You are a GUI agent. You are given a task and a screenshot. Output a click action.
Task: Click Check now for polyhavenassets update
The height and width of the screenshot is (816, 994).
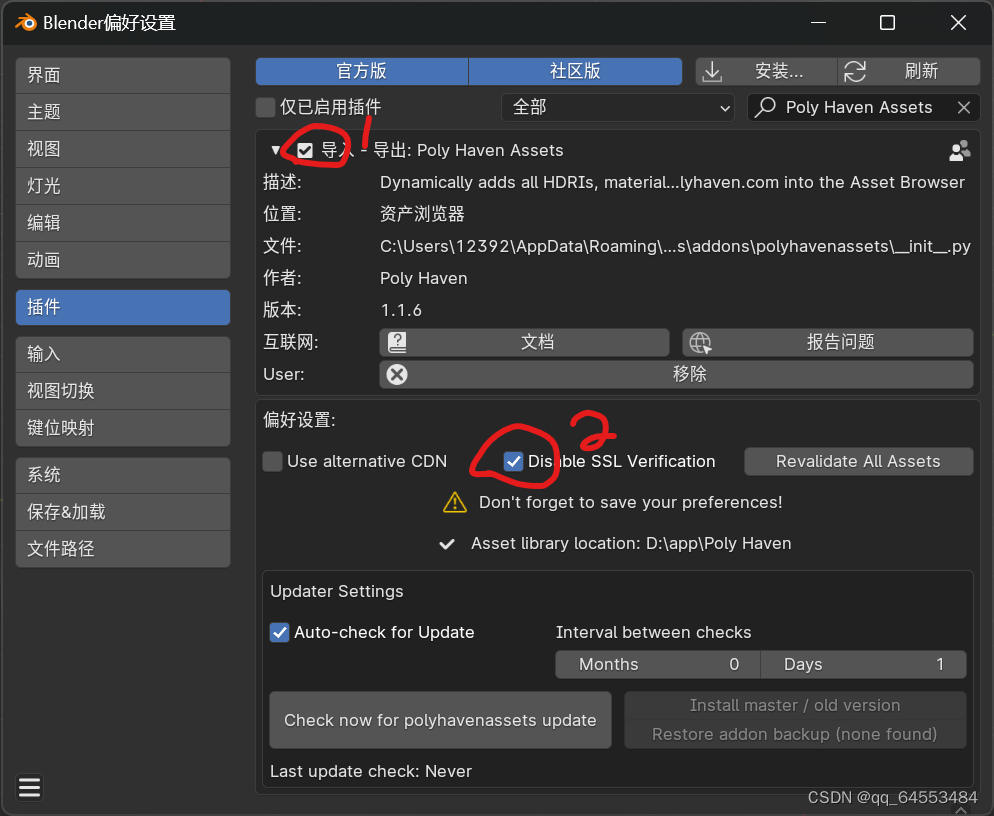(x=441, y=720)
